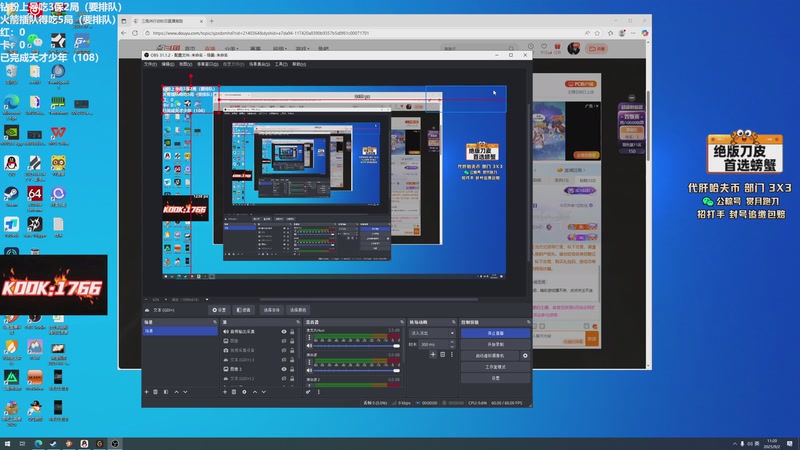The image size is (800, 450).
Task: Click 工作室模式 studio mode button
Action: 495,367
